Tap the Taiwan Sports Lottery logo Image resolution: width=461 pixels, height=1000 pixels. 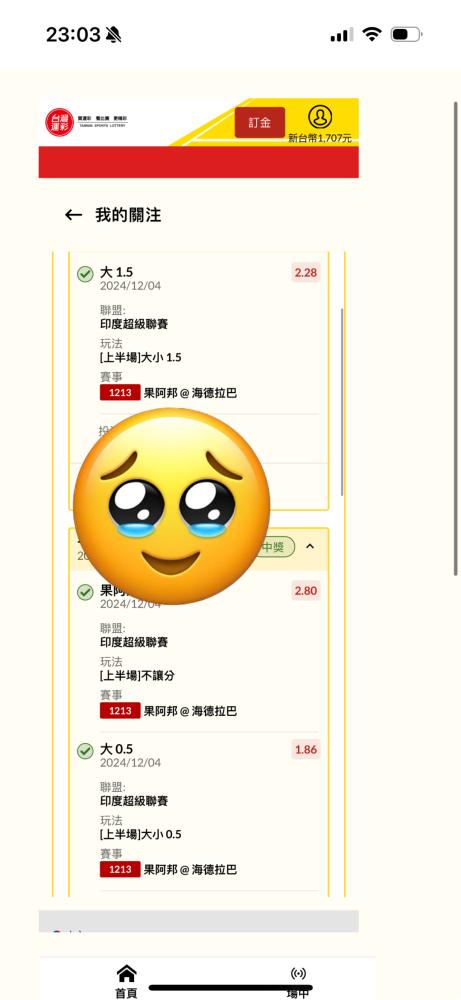coord(60,122)
